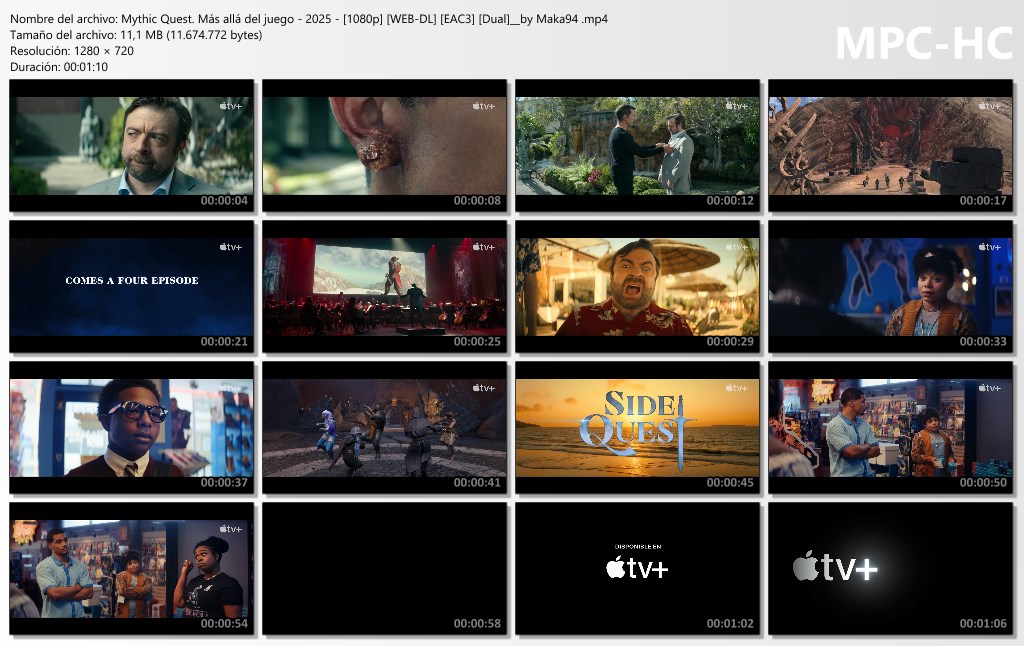The image size is (1024, 646).
Task: Select the bearded man thumbnail at 00:00:04
Action: [131, 146]
